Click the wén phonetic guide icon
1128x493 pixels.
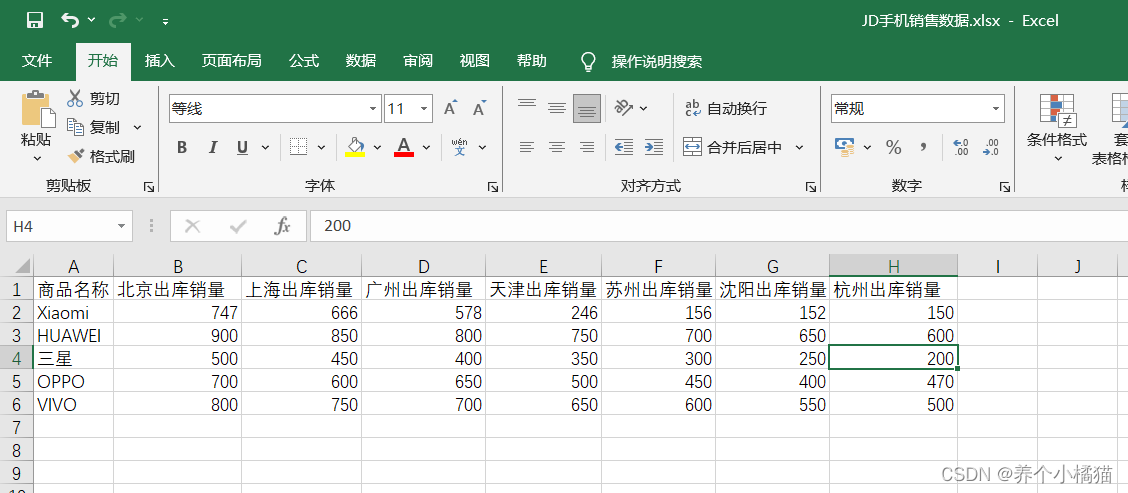(x=460, y=147)
